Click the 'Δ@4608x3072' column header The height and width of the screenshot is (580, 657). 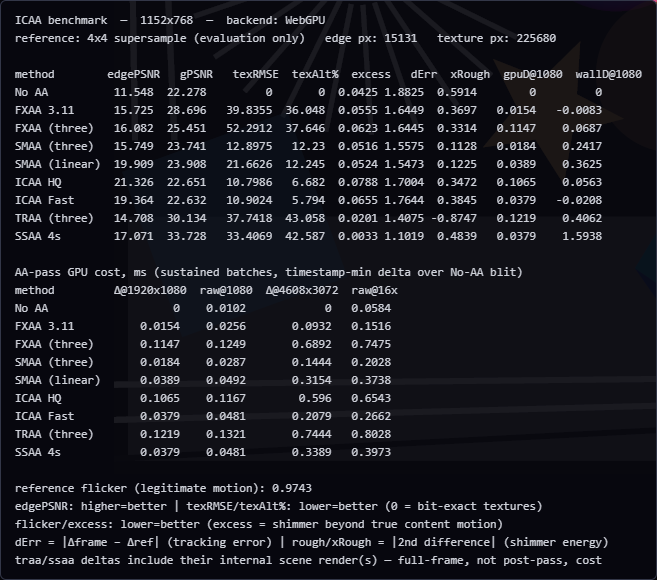[x=302, y=290]
